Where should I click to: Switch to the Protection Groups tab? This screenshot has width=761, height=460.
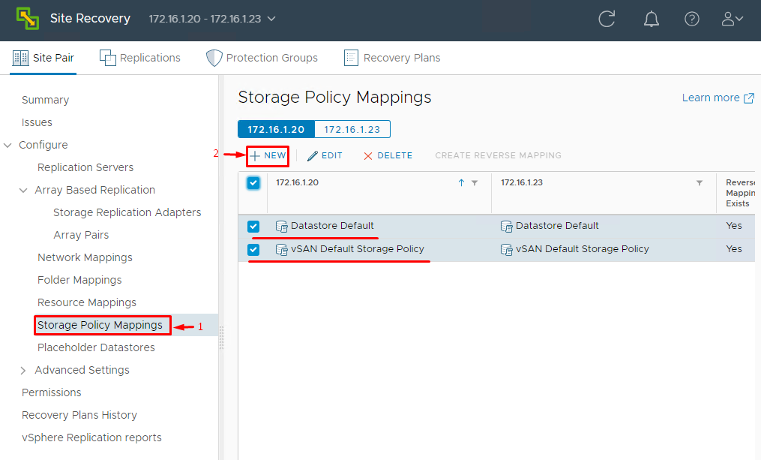(262, 58)
